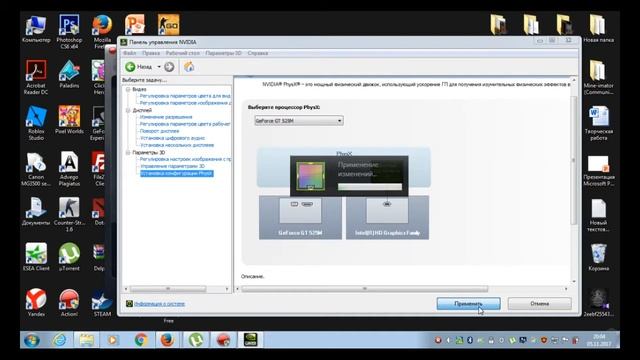Open the Home page icon in toolbar
Screen dimensions: 640x360
[189, 67]
